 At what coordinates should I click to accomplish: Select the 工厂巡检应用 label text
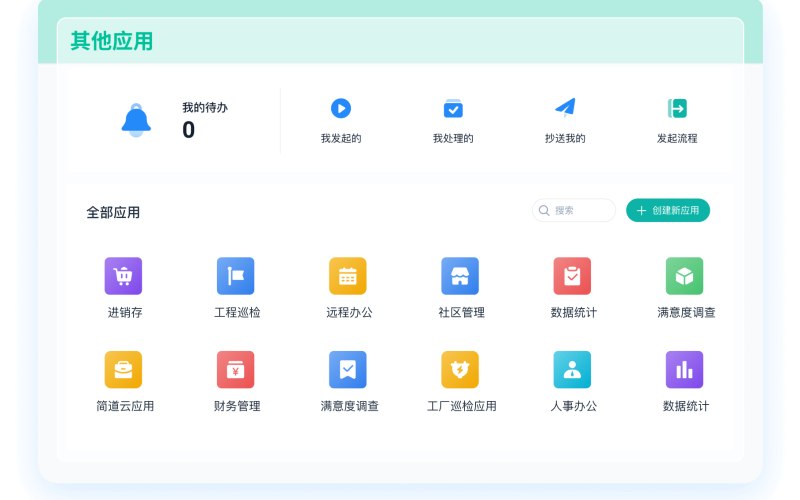pyautogui.click(x=462, y=406)
